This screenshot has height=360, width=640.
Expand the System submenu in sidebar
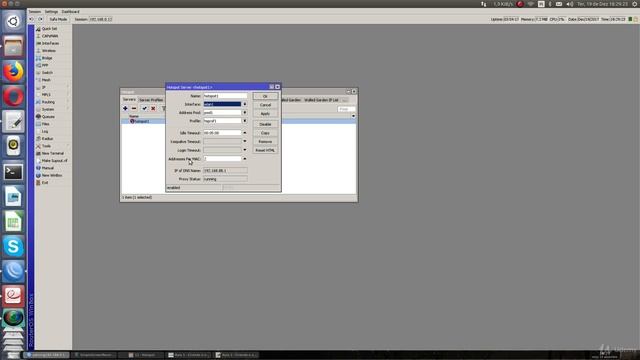click(x=48, y=109)
